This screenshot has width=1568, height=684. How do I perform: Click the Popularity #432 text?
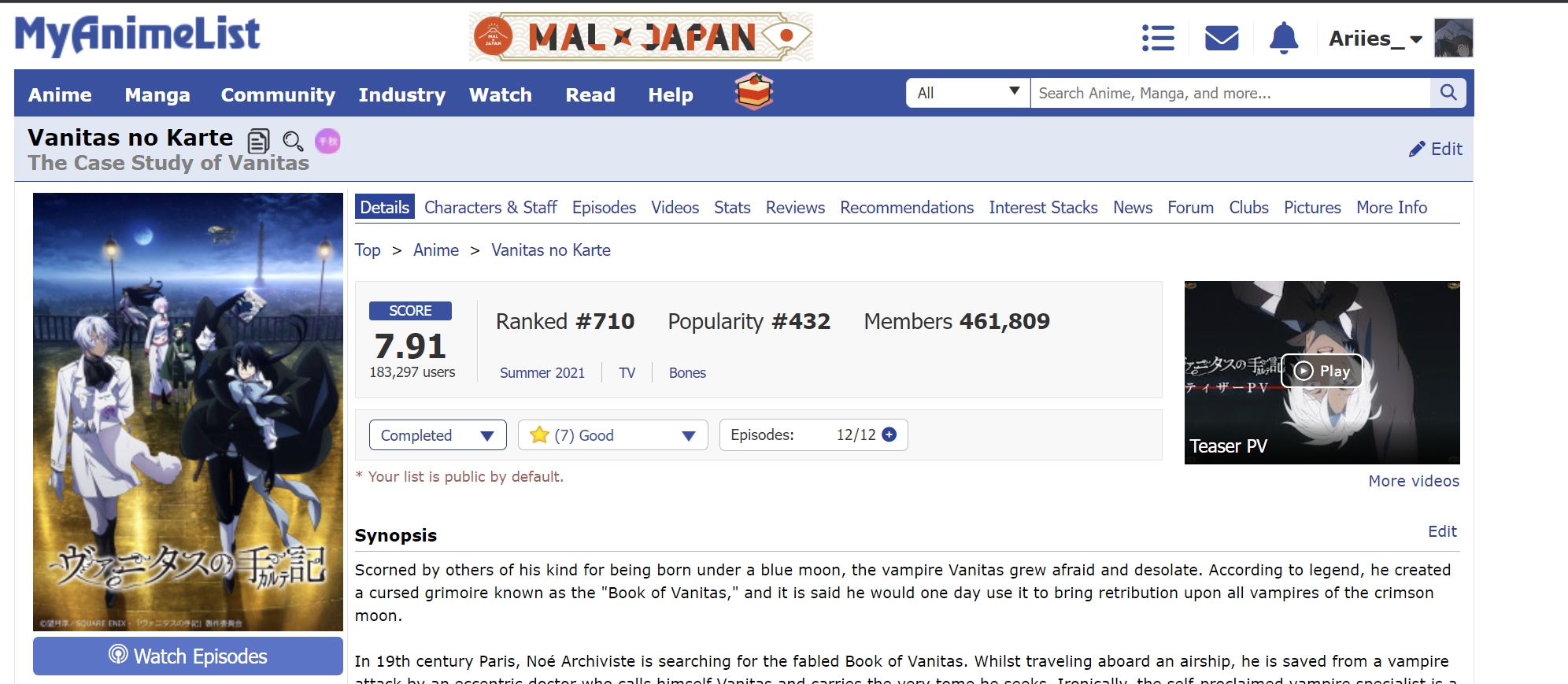point(749,321)
